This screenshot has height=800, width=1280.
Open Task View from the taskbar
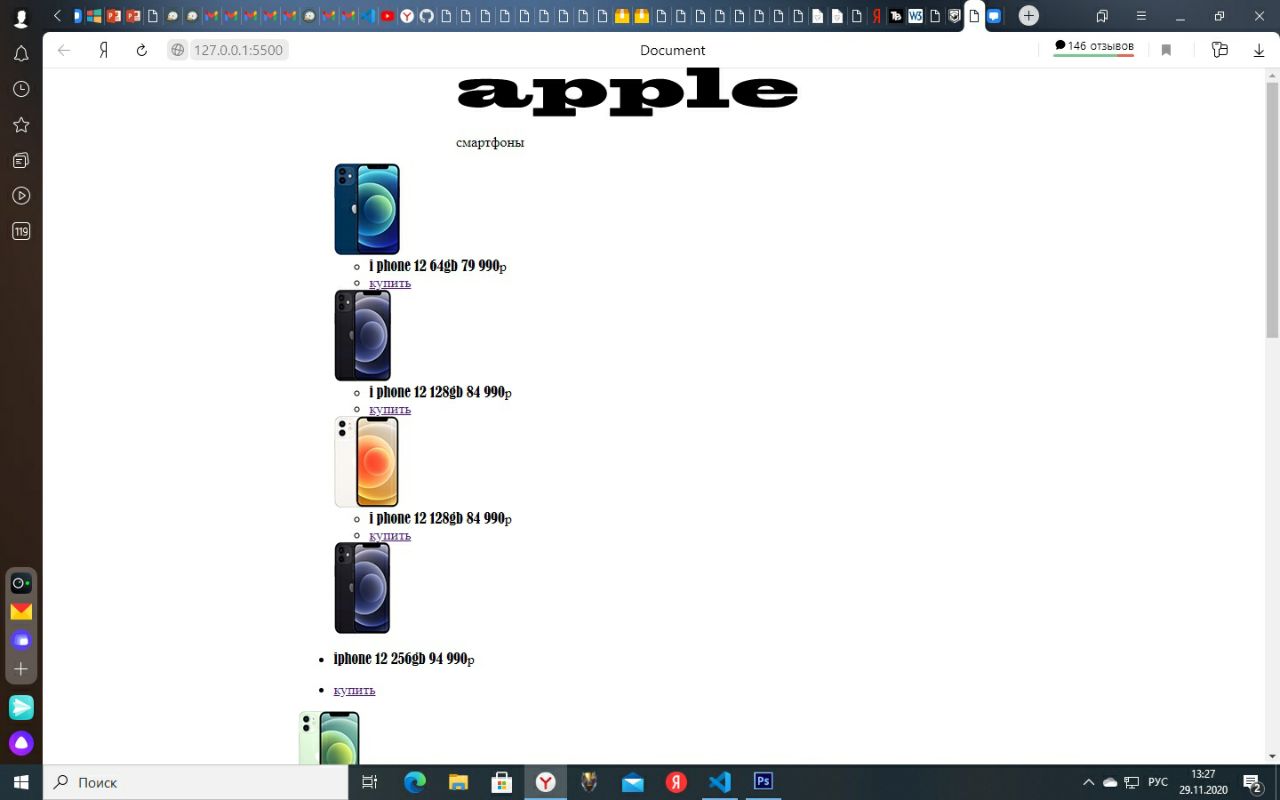[x=369, y=782]
